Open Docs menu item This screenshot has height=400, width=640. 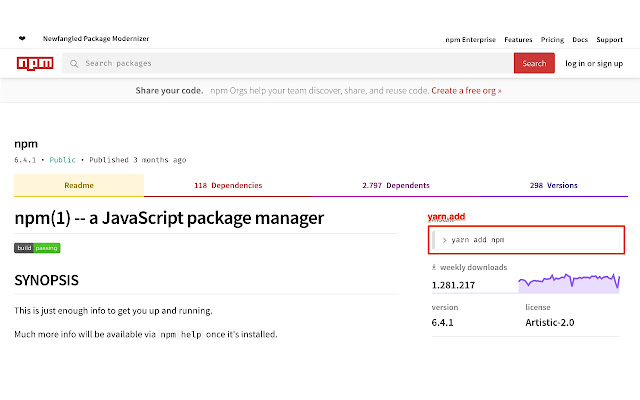click(x=580, y=40)
